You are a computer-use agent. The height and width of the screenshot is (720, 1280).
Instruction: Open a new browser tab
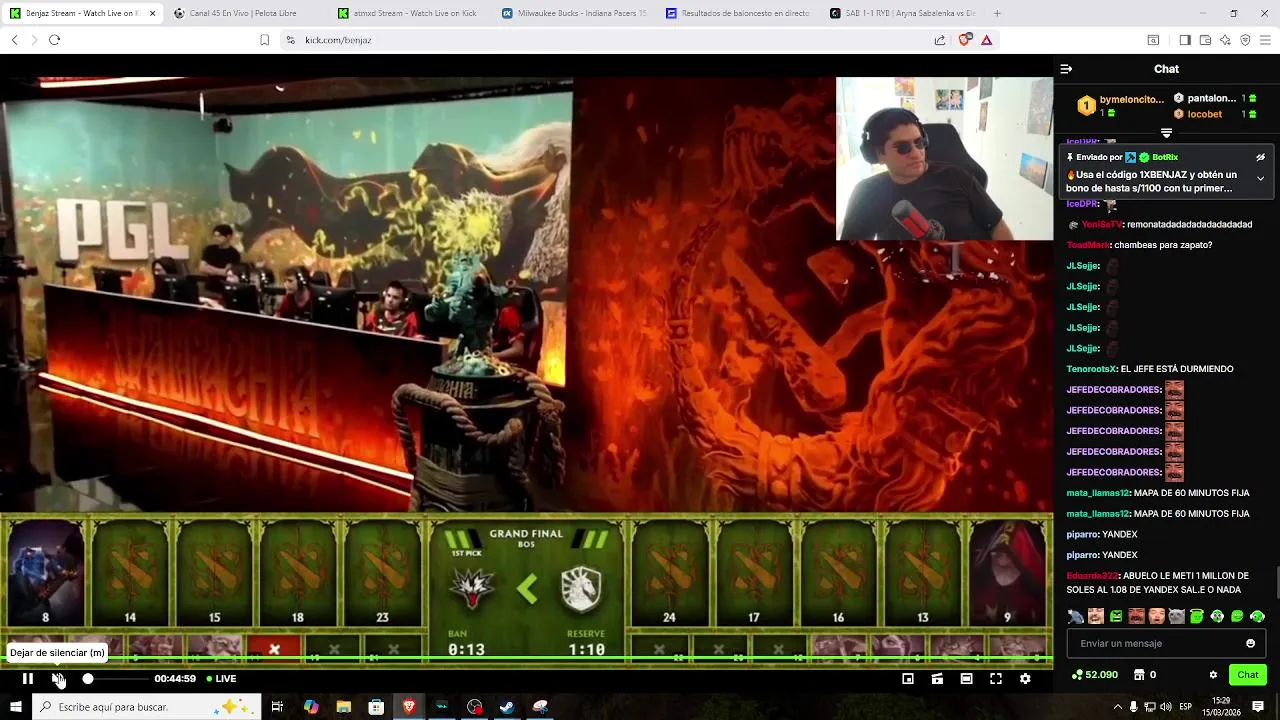(x=997, y=13)
